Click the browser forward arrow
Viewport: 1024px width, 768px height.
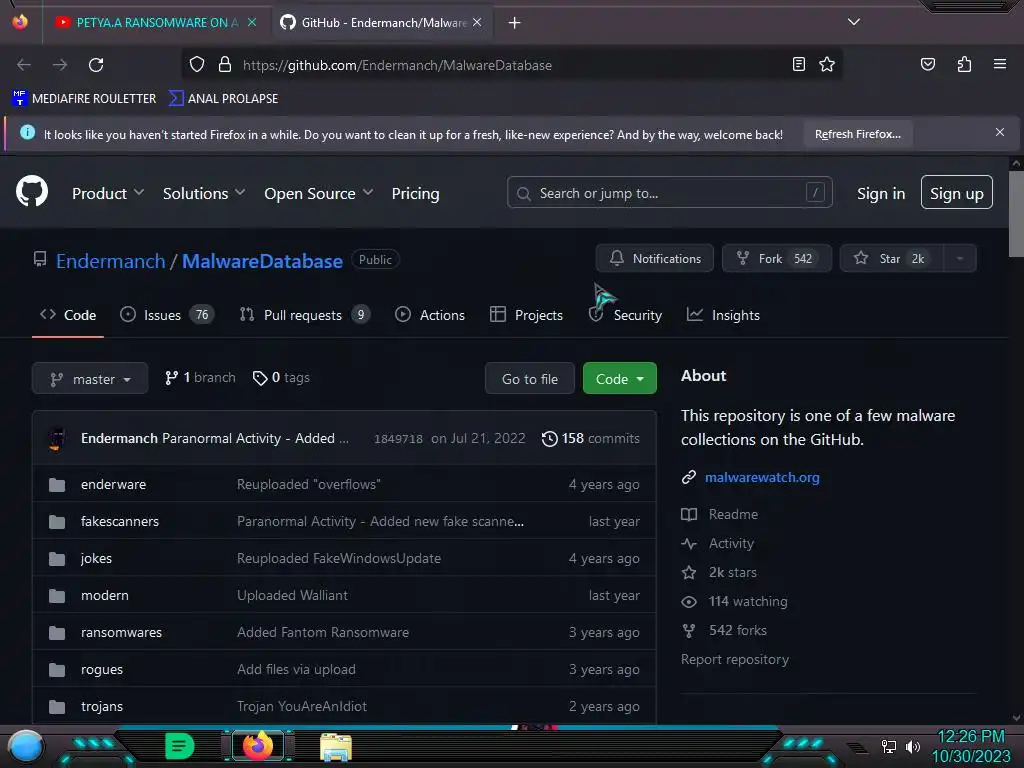(60, 65)
